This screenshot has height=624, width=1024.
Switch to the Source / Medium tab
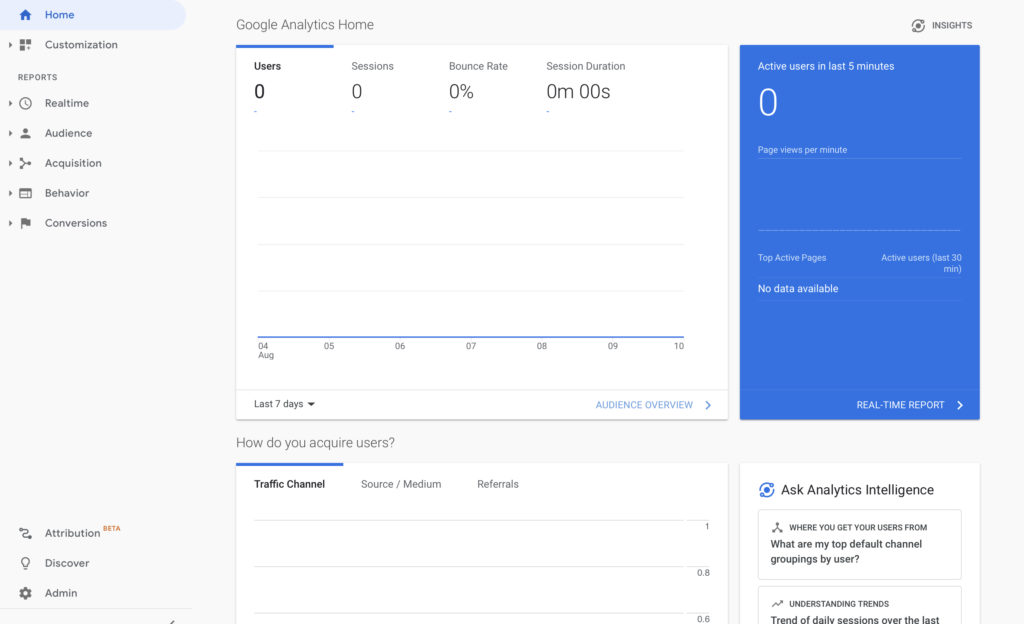(401, 484)
